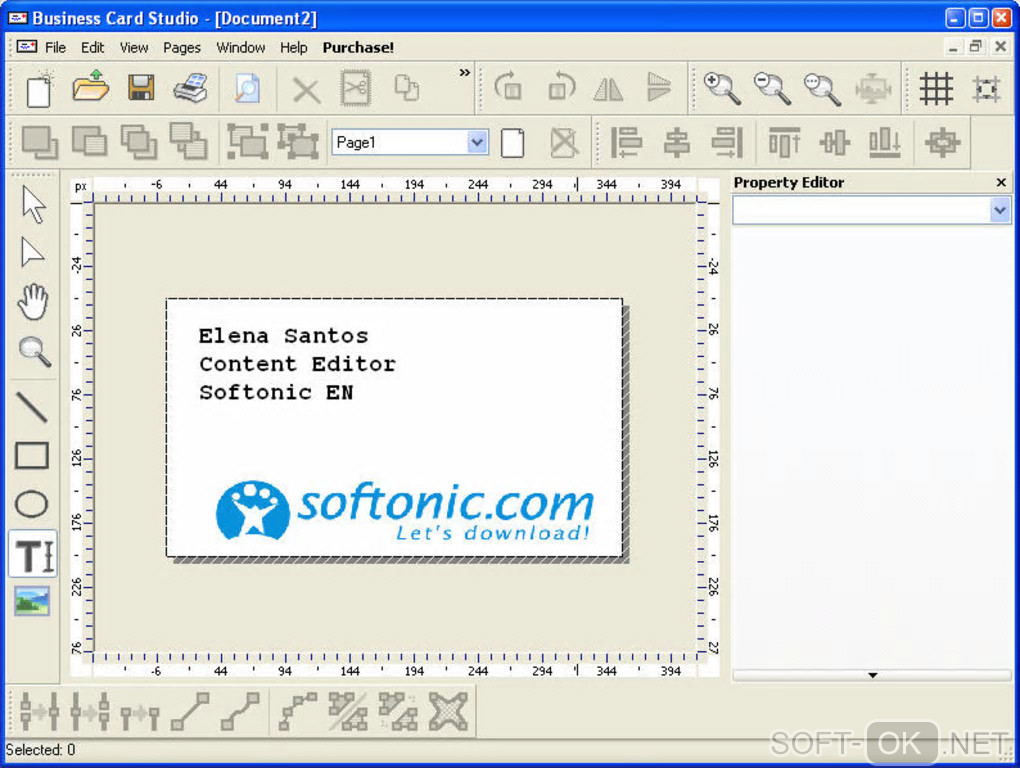Image resolution: width=1020 pixels, height=768 pixels.
Task: Delete the current page with crossed page icon
Action: click(x=563, y=143)
